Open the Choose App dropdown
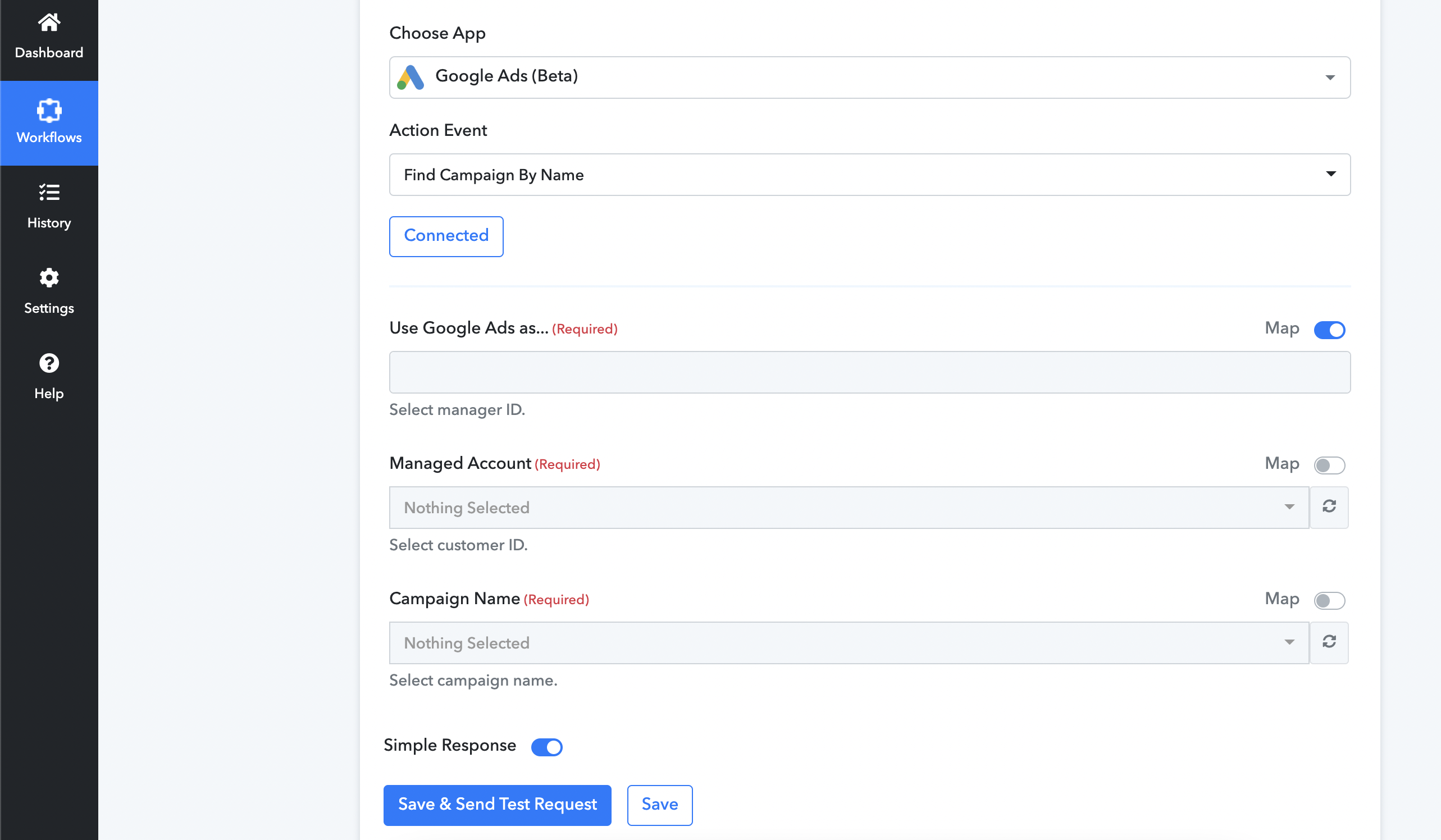This screenshot has height=840, width=1441. [x=870, y=77]
